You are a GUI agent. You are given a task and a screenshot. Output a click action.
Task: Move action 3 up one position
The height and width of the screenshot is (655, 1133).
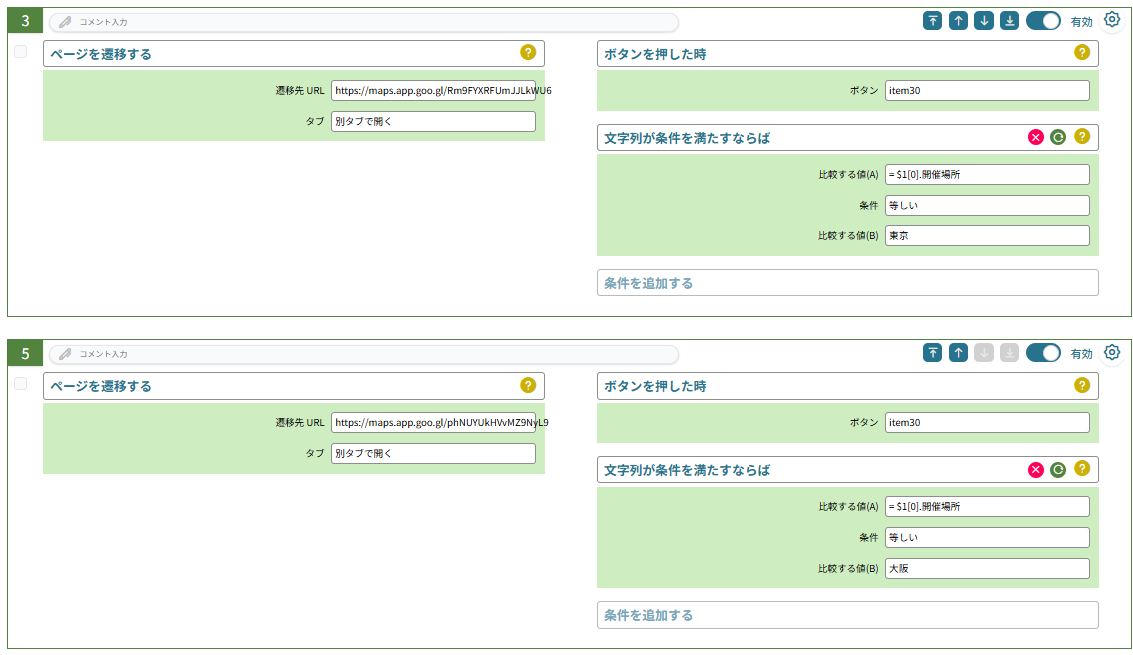(958, 21)
